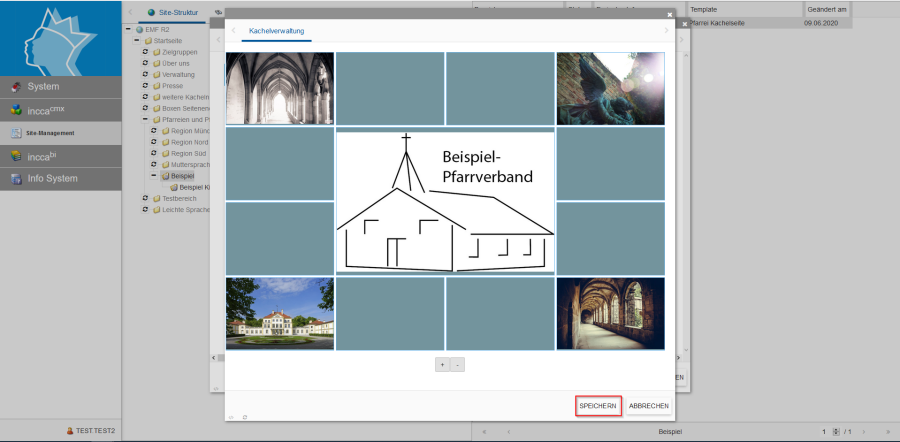Click the minus button to remove tiles
The width and height of the screenshot is (900, 442).
click(458, 364)
